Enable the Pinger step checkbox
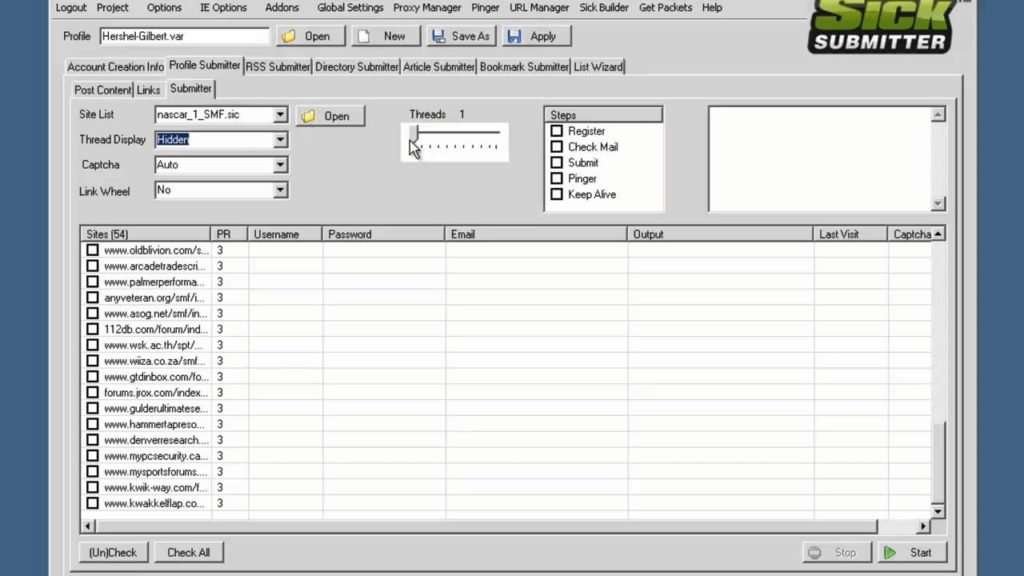This screenshot has width=1024, height=576. [556, 178]
